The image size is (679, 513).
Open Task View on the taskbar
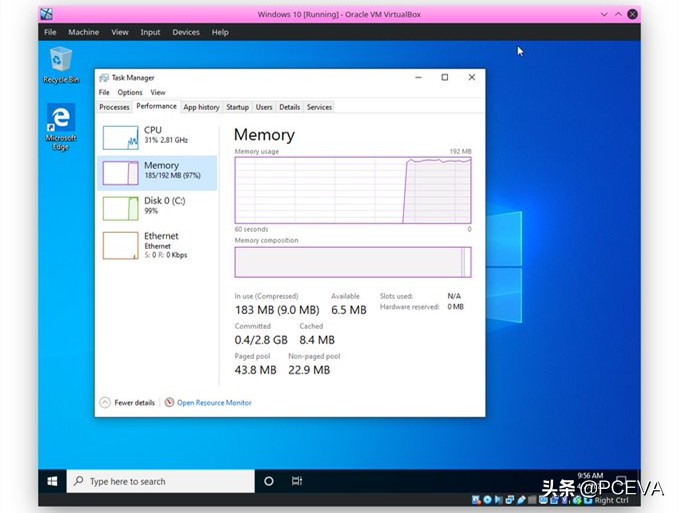297,481
